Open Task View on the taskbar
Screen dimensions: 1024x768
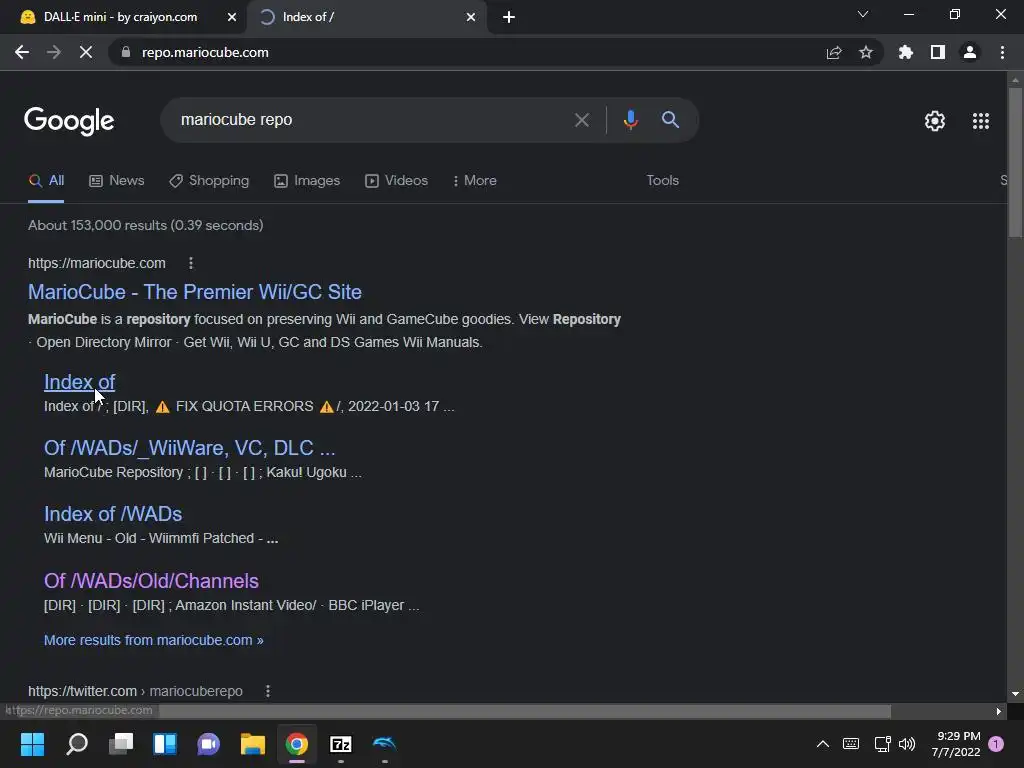tap(121, 744)
